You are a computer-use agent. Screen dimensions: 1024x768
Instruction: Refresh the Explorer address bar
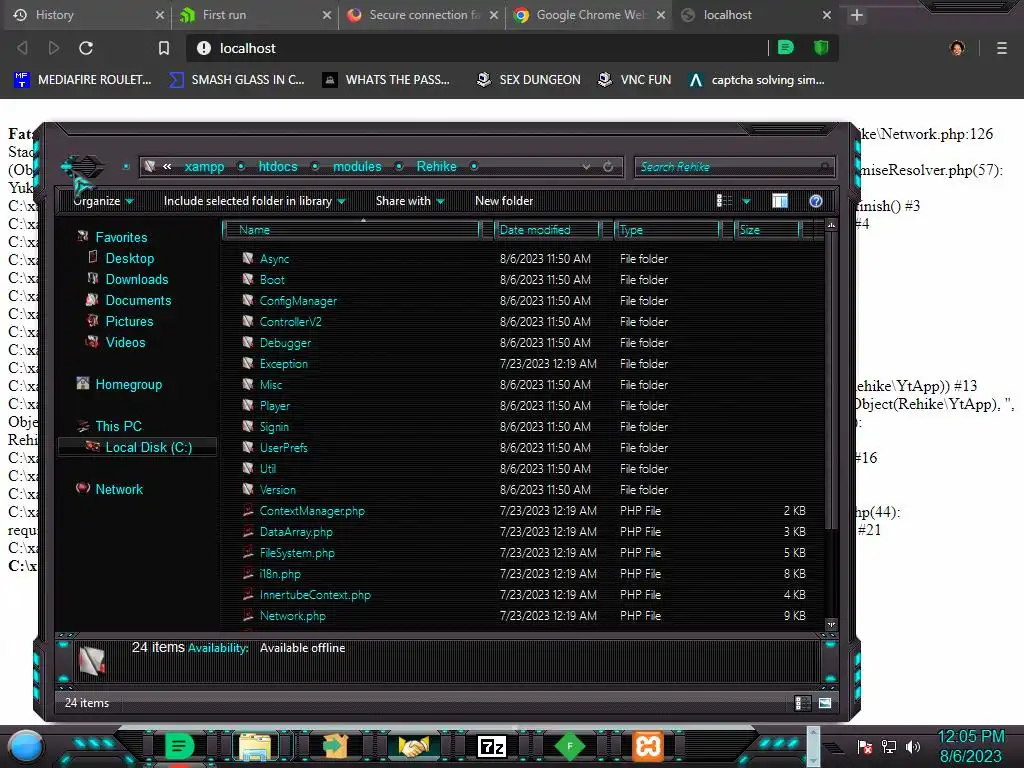tap(608, 167)
